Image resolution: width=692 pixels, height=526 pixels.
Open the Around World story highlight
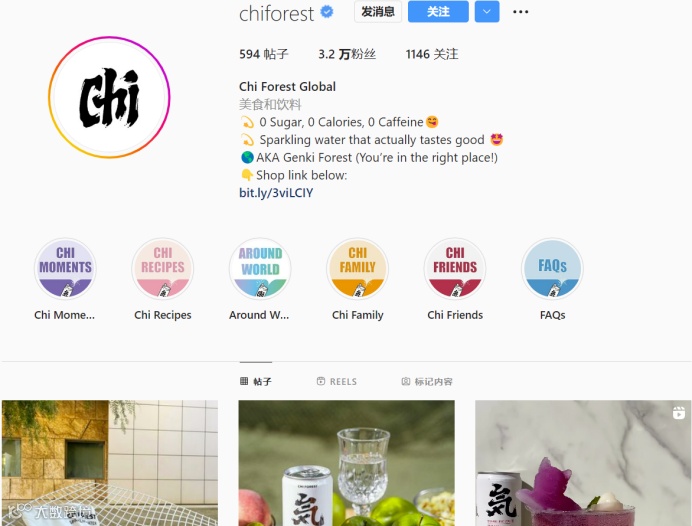tap(260, 269)
